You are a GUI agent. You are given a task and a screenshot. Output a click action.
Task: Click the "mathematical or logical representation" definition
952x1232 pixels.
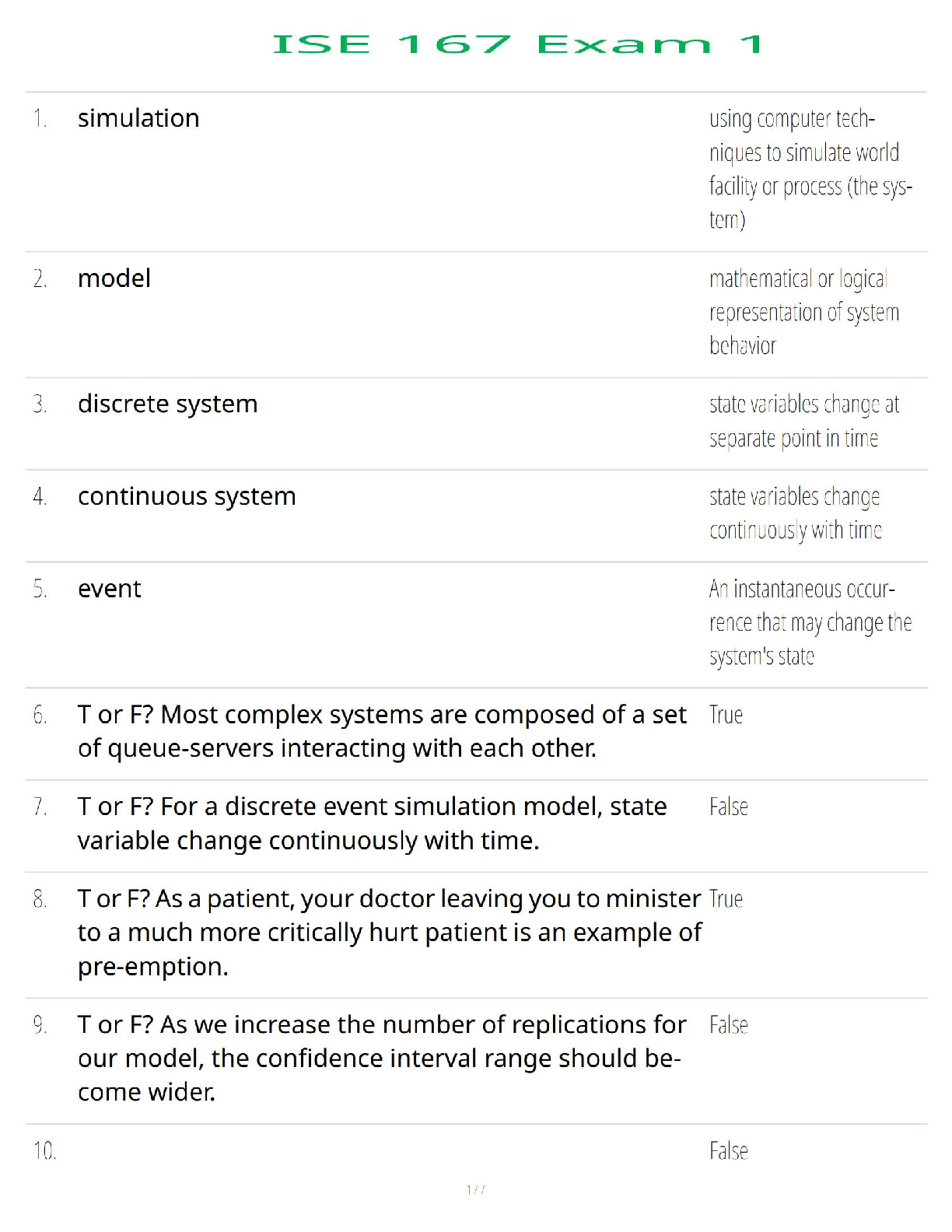pyautogui.click(x=803, y=312)
